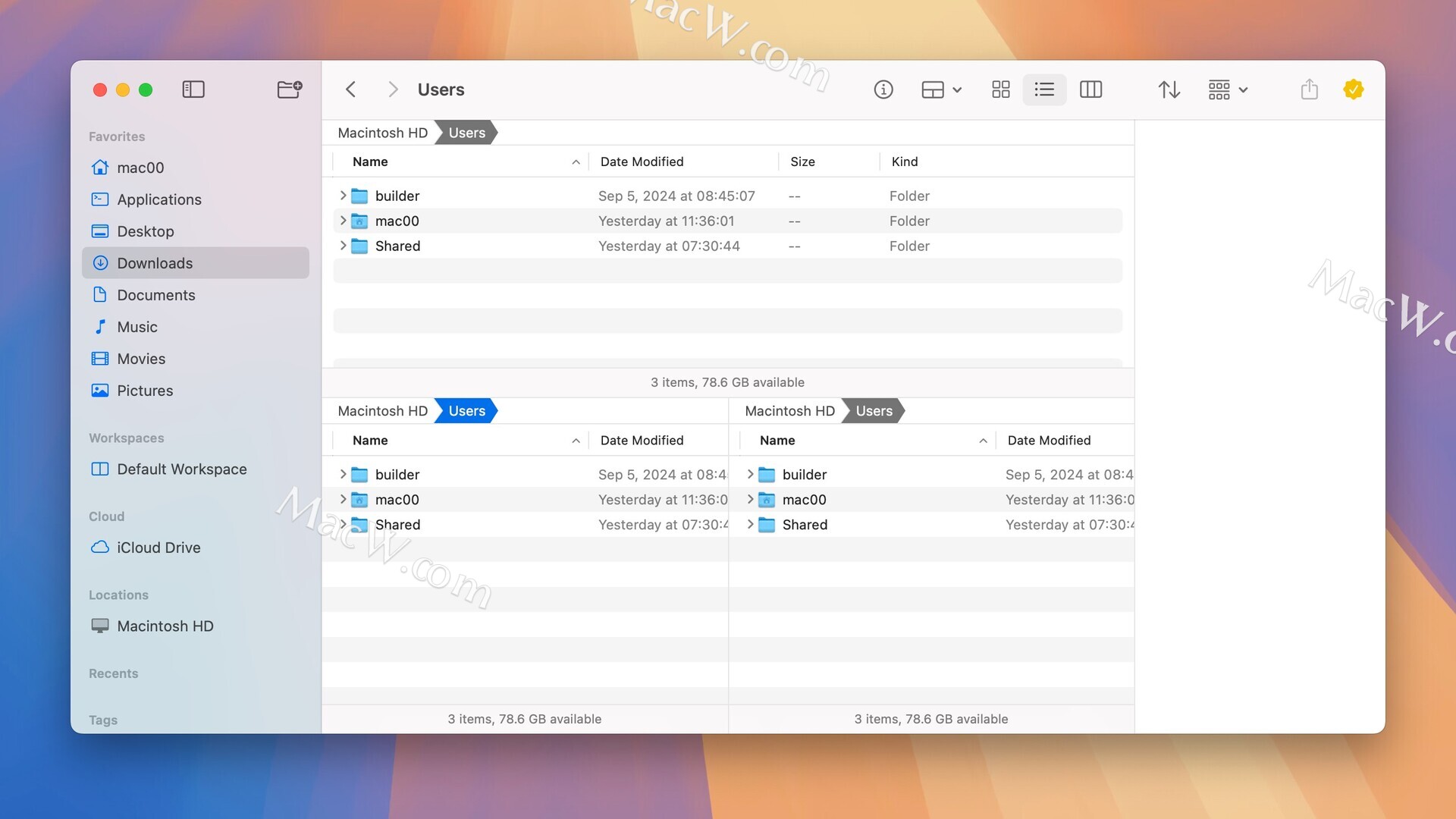Viewport: 1456px width, 819px height.
Task: Expand the Shared folder in bottom-right pane
Action: point(750,524)
